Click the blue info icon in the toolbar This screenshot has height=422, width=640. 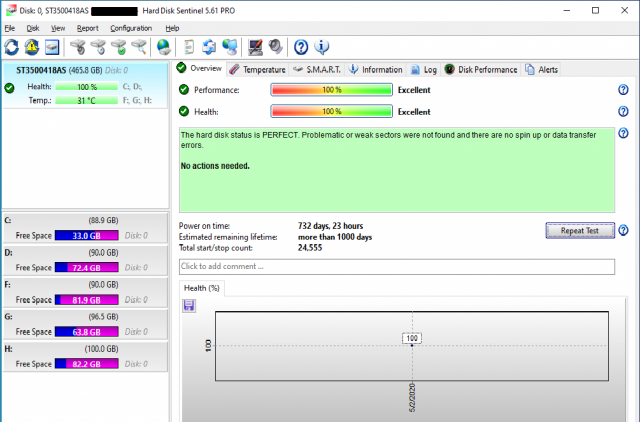[x=321, y=47]
